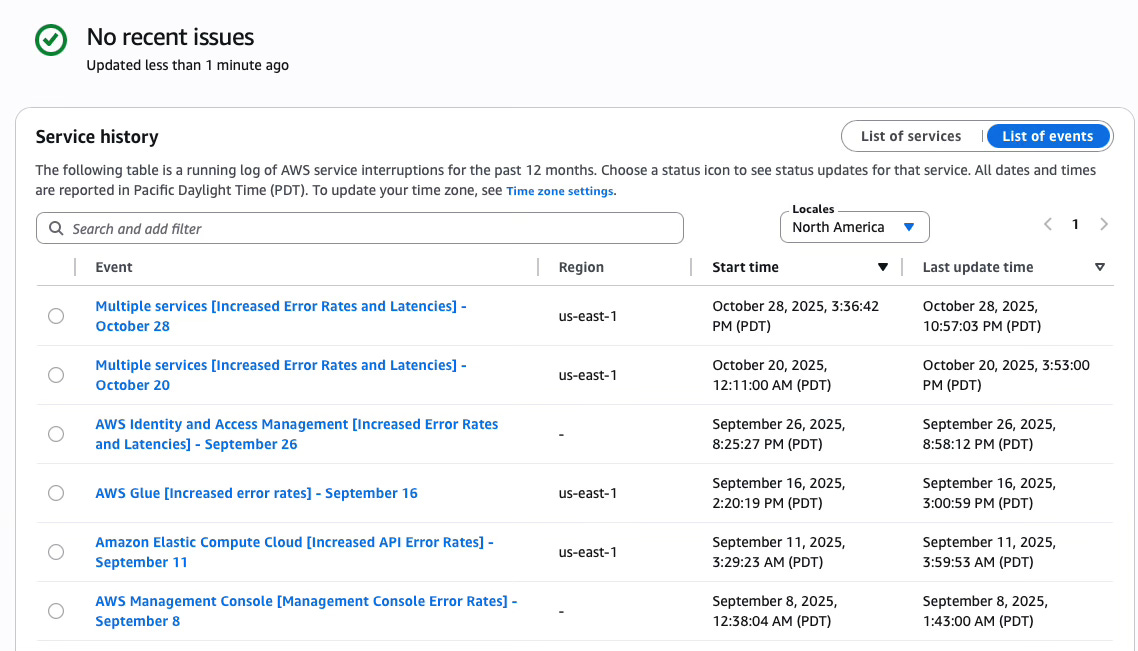1138x651 pixels.
Task: Click last update October 20, 2025, 3:53:00 PM
Action: (1006, 374)
